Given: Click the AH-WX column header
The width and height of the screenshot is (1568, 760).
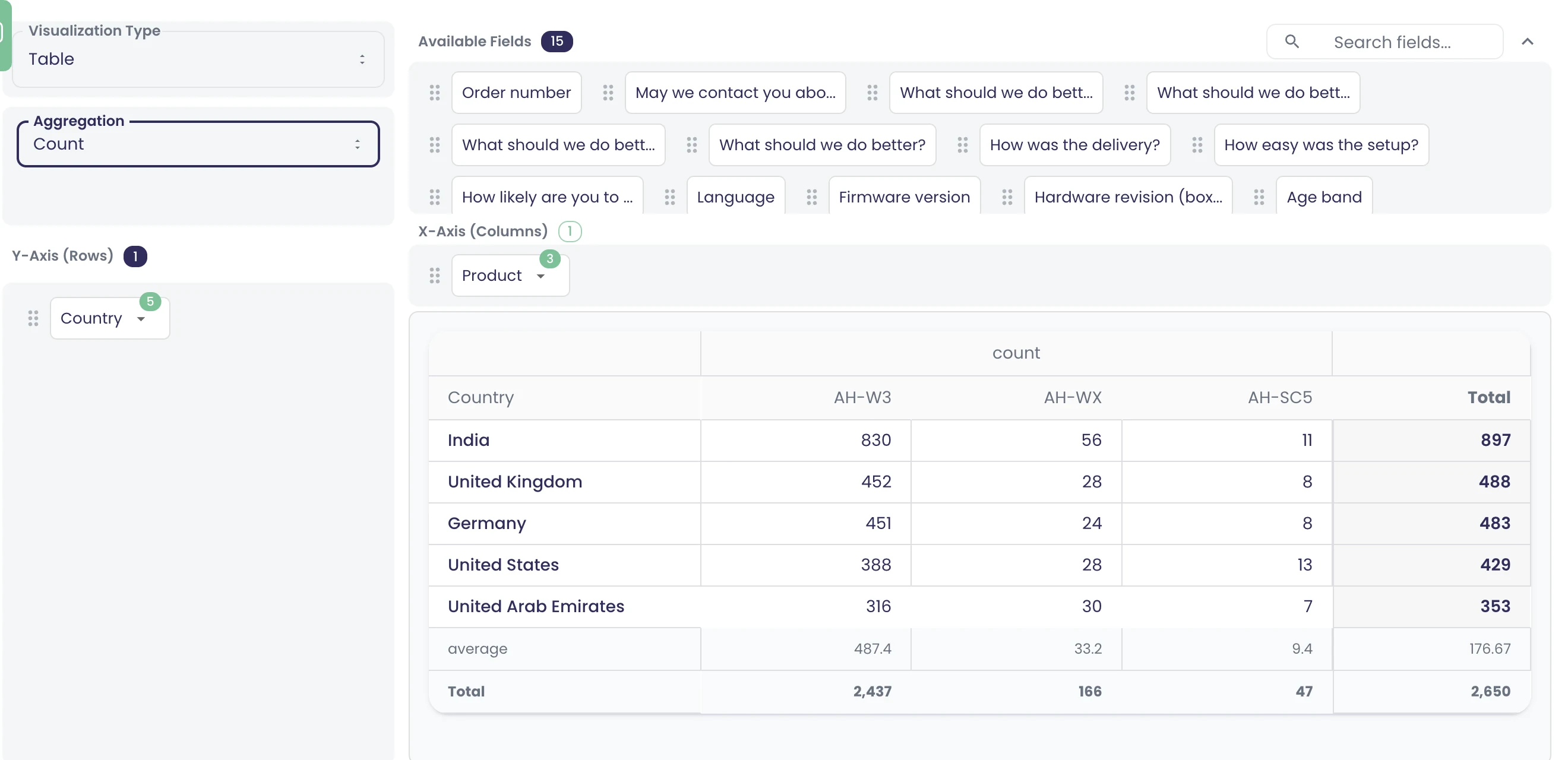Looking at the screenshot, I should (1073, 397).
